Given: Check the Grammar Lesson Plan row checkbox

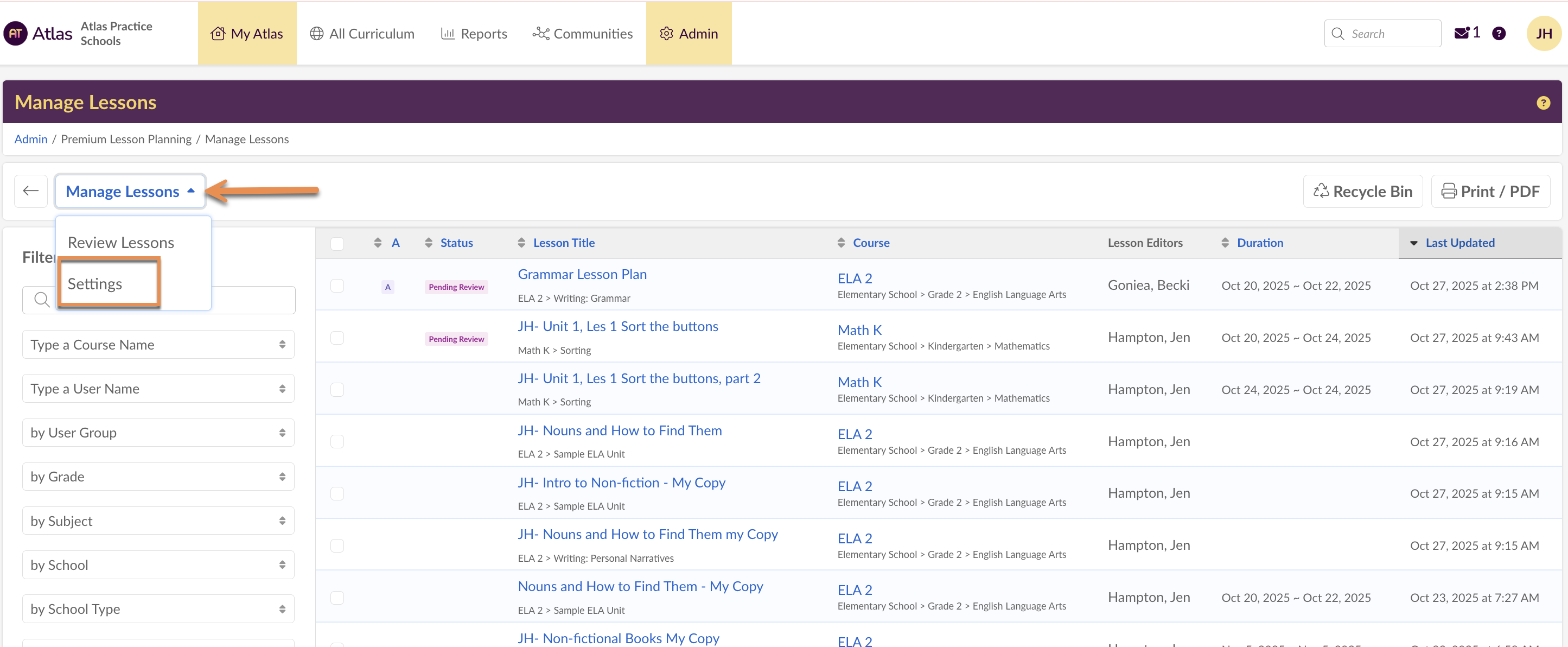Looking at the screenshot, I should 337,286.
